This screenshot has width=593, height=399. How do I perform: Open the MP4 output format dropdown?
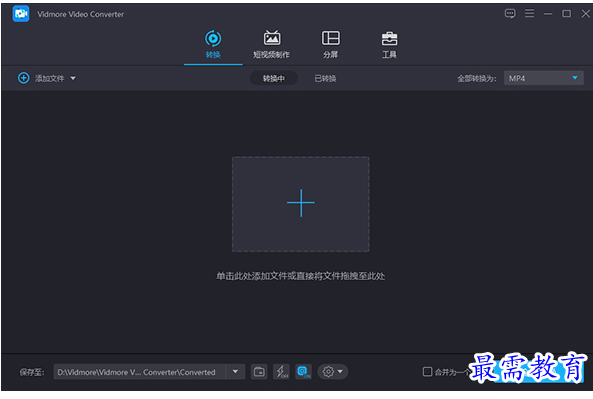[543, 78]
